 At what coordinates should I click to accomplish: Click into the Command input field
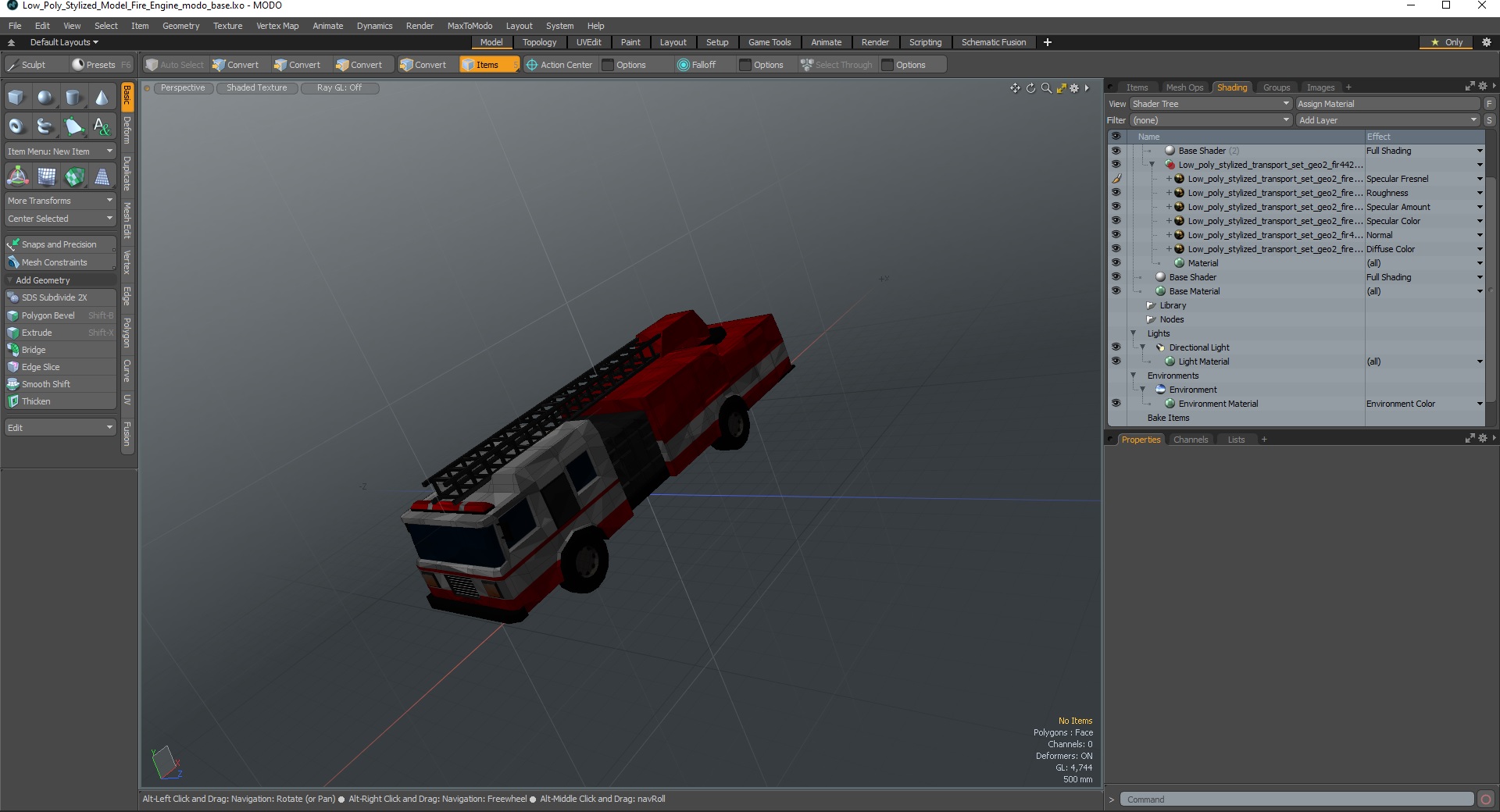pyautogui.click(x=1297, y=799)
